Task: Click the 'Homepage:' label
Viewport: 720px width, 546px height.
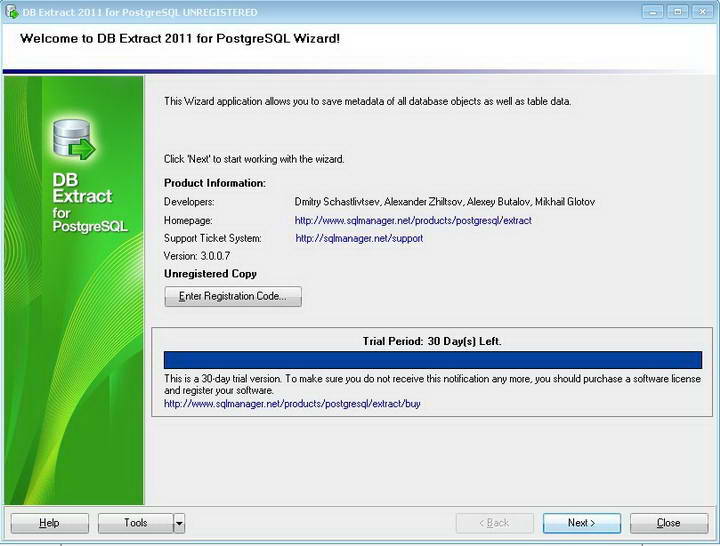Action: (x=188, y=220)
